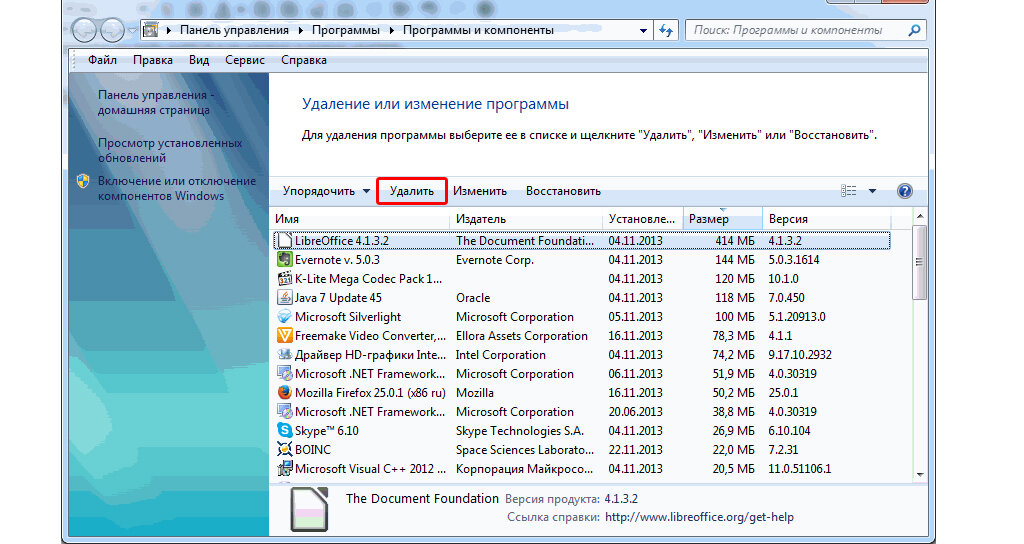Click the Изменить button

480,191
